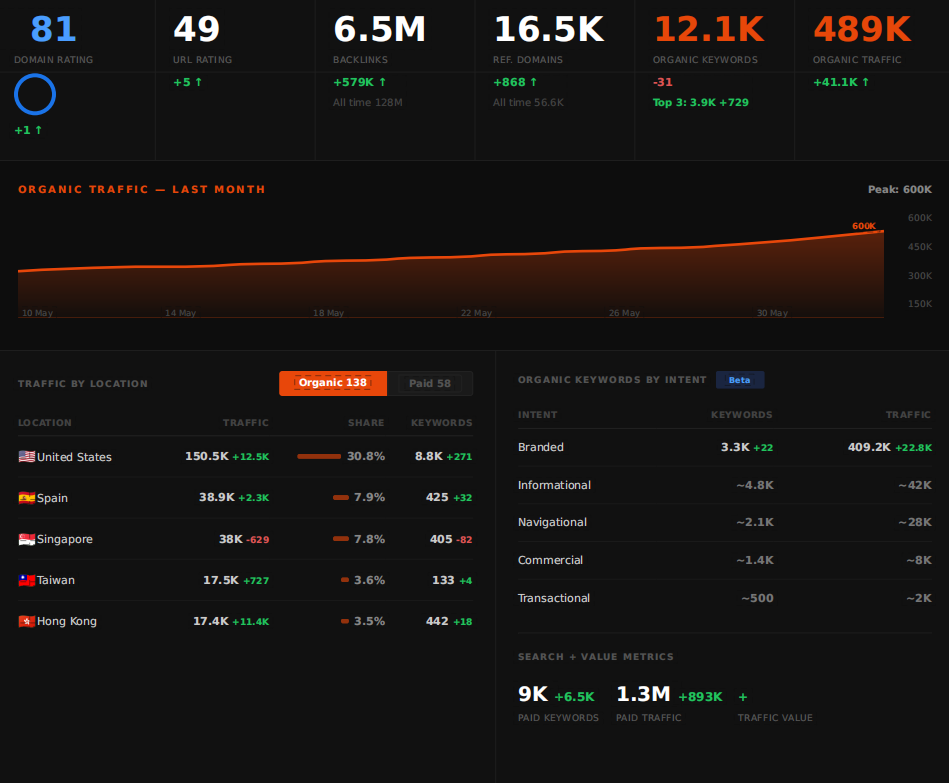Image resolution: width=949 pixels, height=783 pixels.
Task: Click the green plus above Traffic Value
Action: pyautogui.click(x=743, y=697)
